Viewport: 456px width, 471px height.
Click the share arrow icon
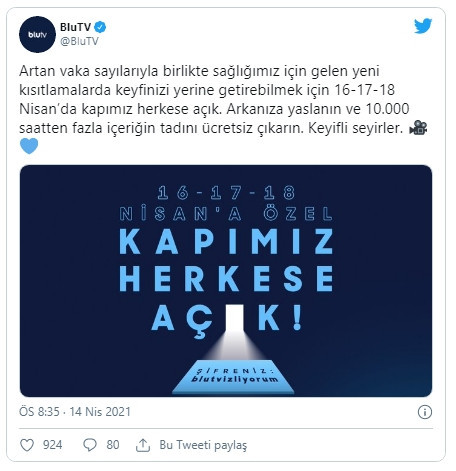143,445
